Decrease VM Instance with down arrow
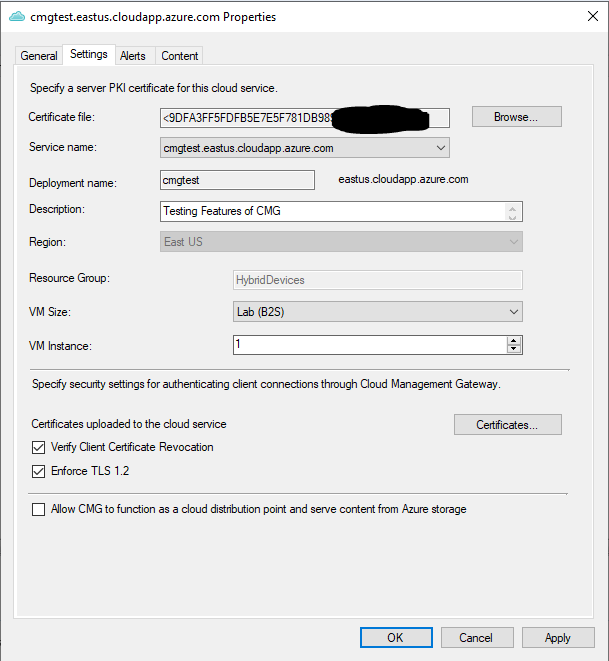Viewport: 609px width, 661px height. coord(514,349)
